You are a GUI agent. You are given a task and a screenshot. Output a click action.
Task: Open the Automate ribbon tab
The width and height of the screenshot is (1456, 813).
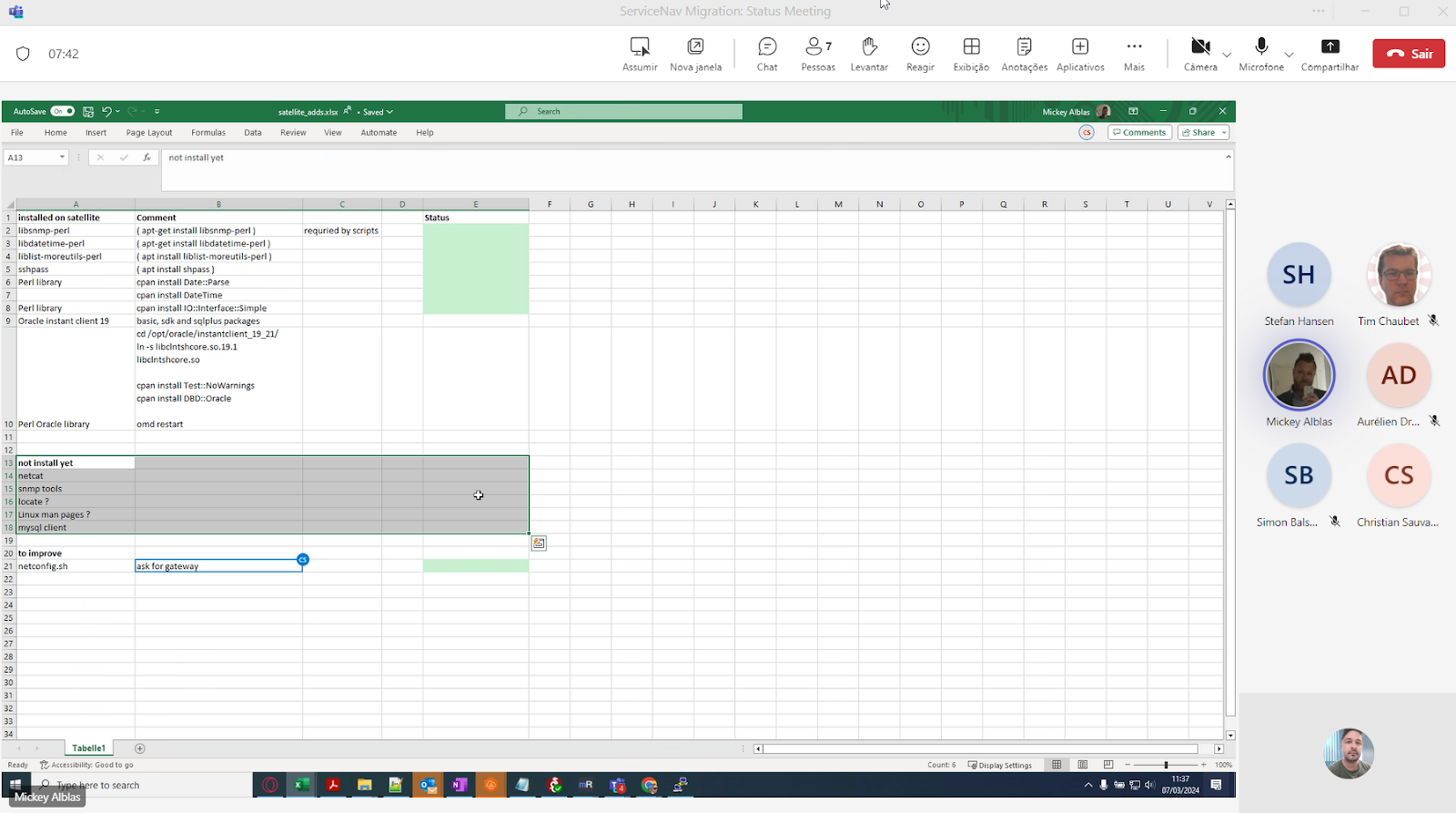tap(379, 132)
